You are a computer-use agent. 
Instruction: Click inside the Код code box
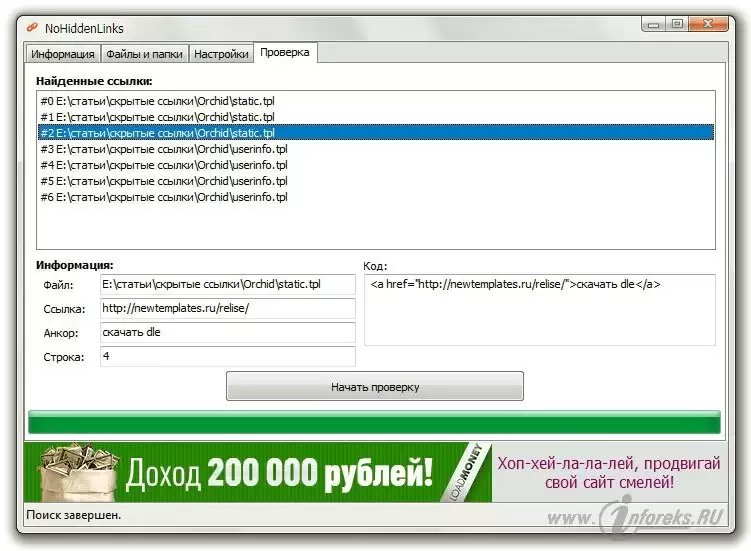coord(539,310)
